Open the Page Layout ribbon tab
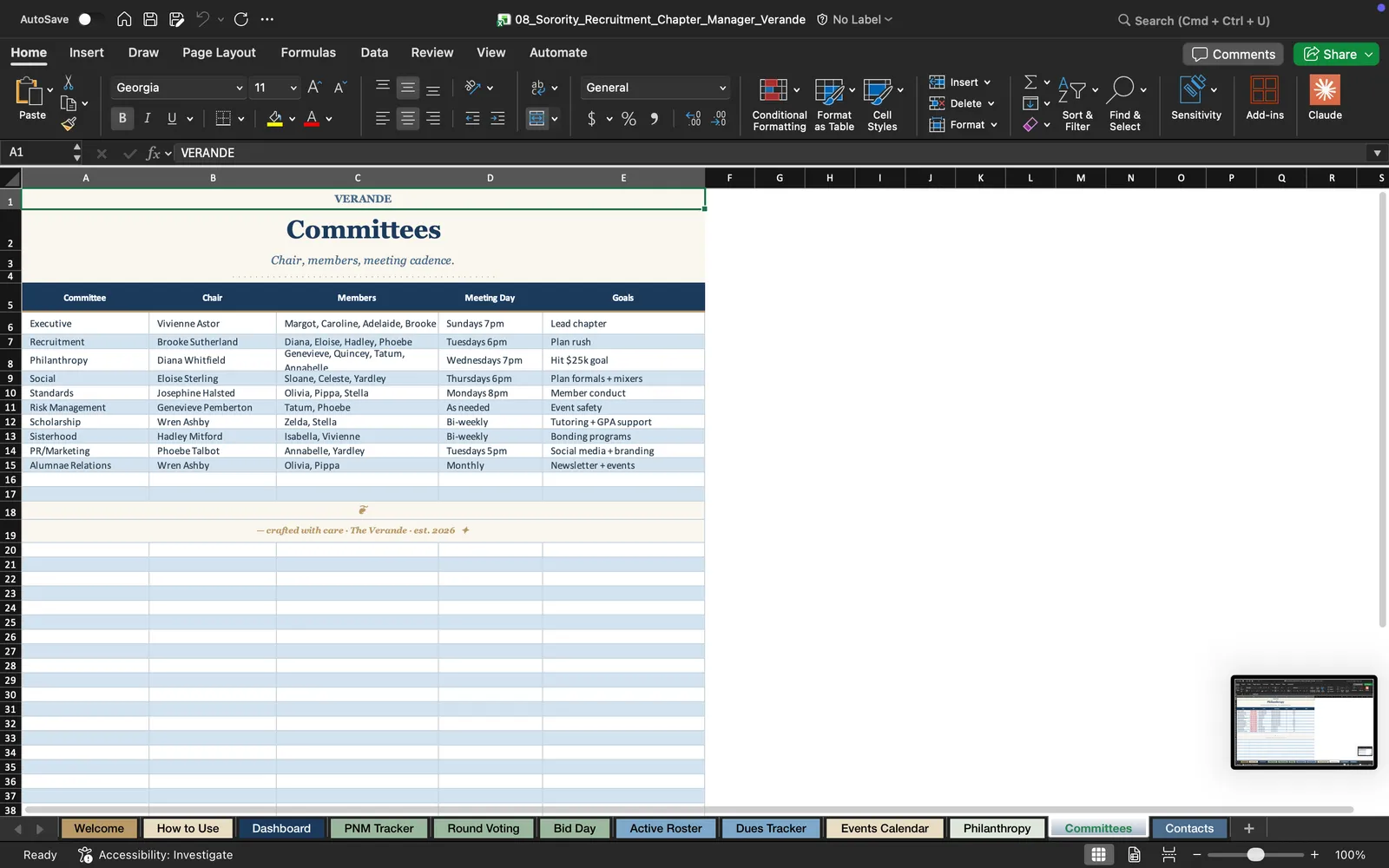Viewport: 1389px width, 868px height. pos(219,52)
